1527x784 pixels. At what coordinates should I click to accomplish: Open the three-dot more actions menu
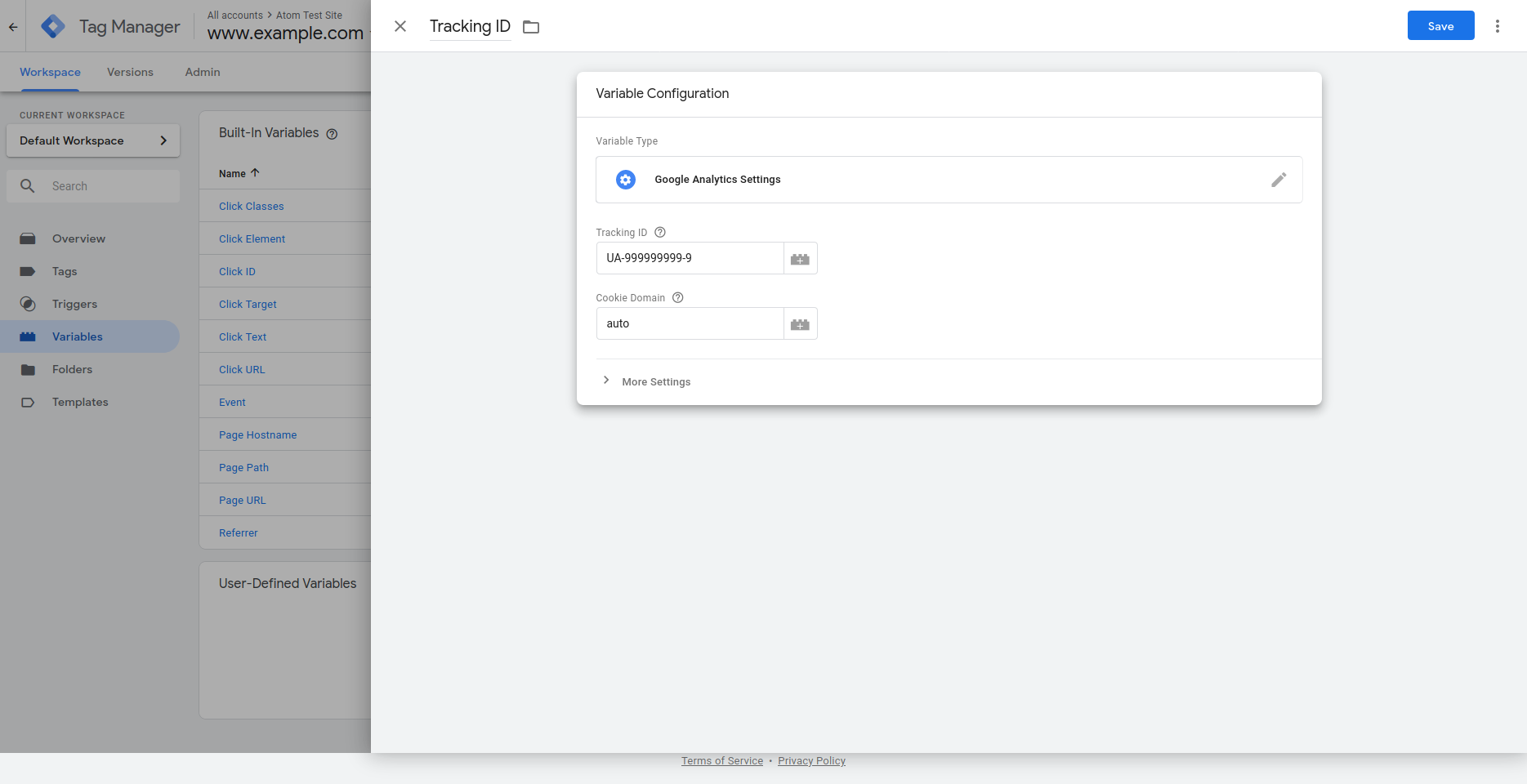(1497, 26)
